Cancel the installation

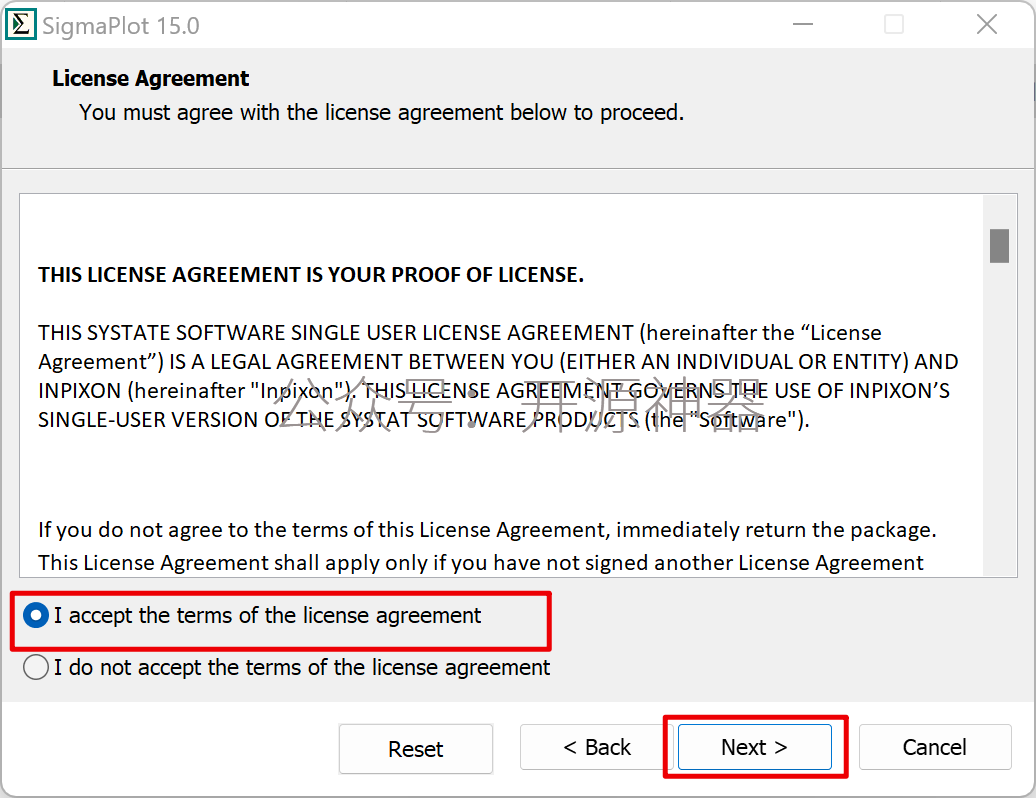[935, 747]
